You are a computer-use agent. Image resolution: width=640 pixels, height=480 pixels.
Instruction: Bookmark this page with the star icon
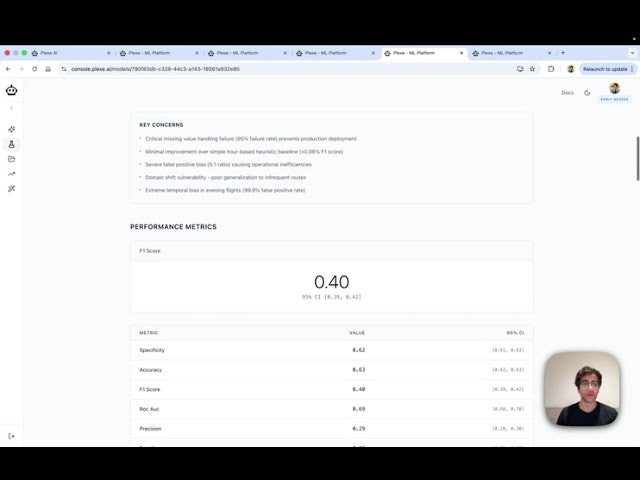pyautogui.click(x=532, y=69)
